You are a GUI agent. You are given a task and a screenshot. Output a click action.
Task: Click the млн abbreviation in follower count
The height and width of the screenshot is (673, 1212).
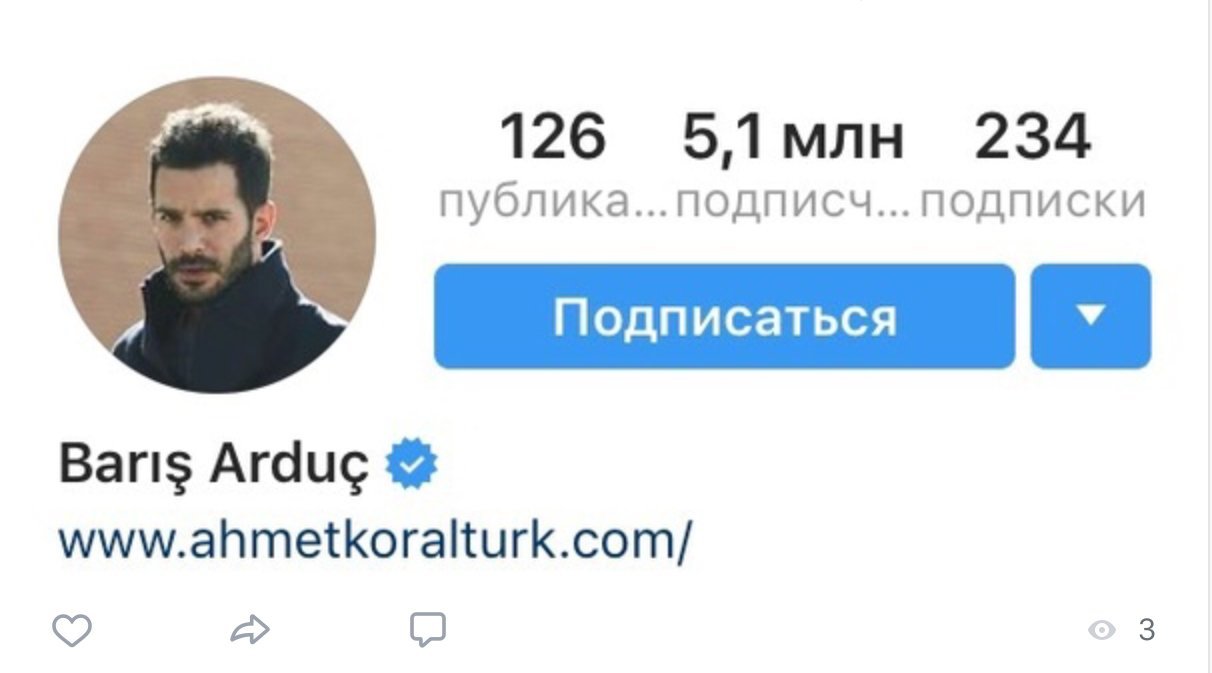(x=843, y=142)
